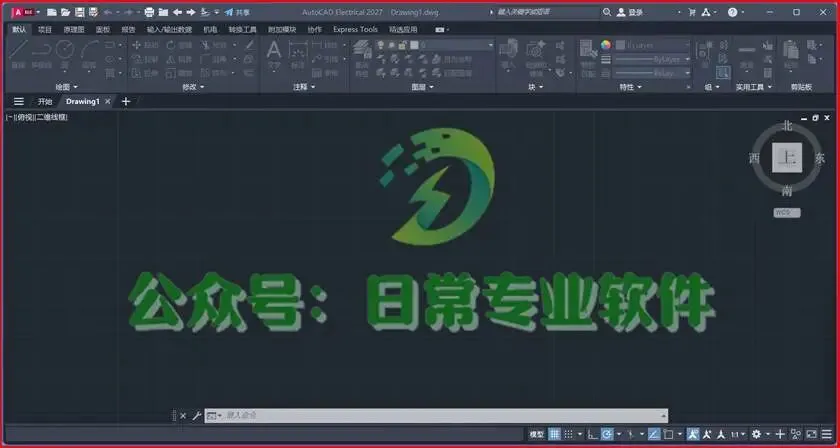Switch to the 开始 file tab
840x448 pixels.
click(45, 101)
